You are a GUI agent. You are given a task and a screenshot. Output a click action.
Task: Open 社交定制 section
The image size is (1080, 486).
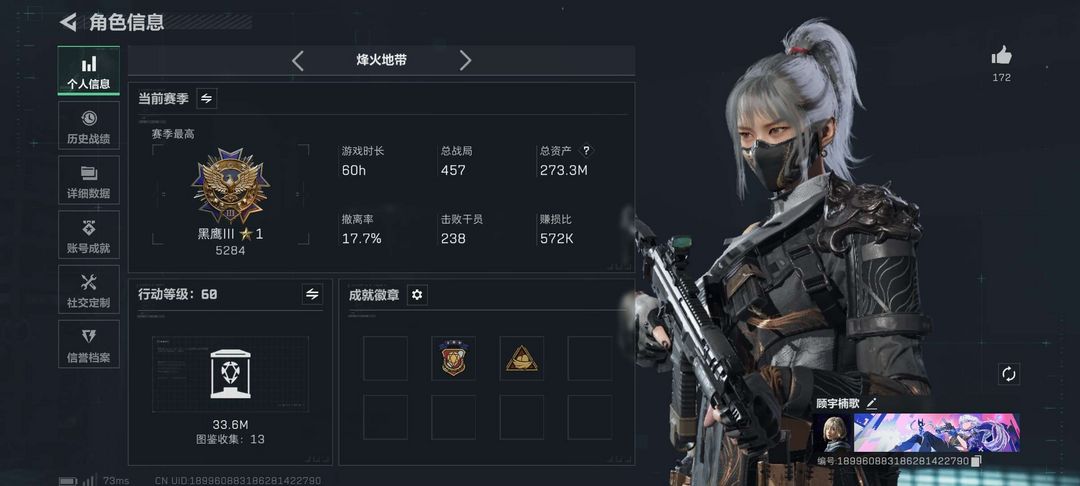point(89,289)
